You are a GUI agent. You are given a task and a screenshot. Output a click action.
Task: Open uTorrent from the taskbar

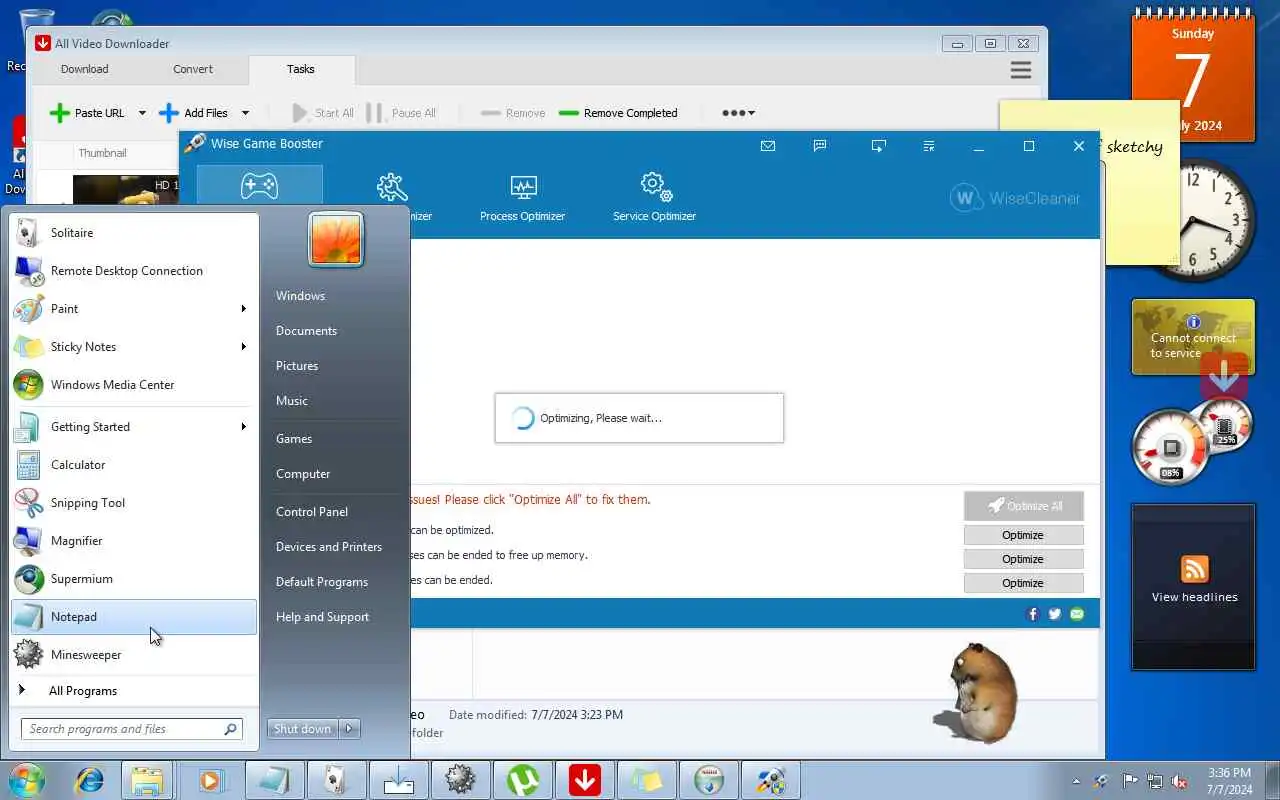click(x=522, y=780)
